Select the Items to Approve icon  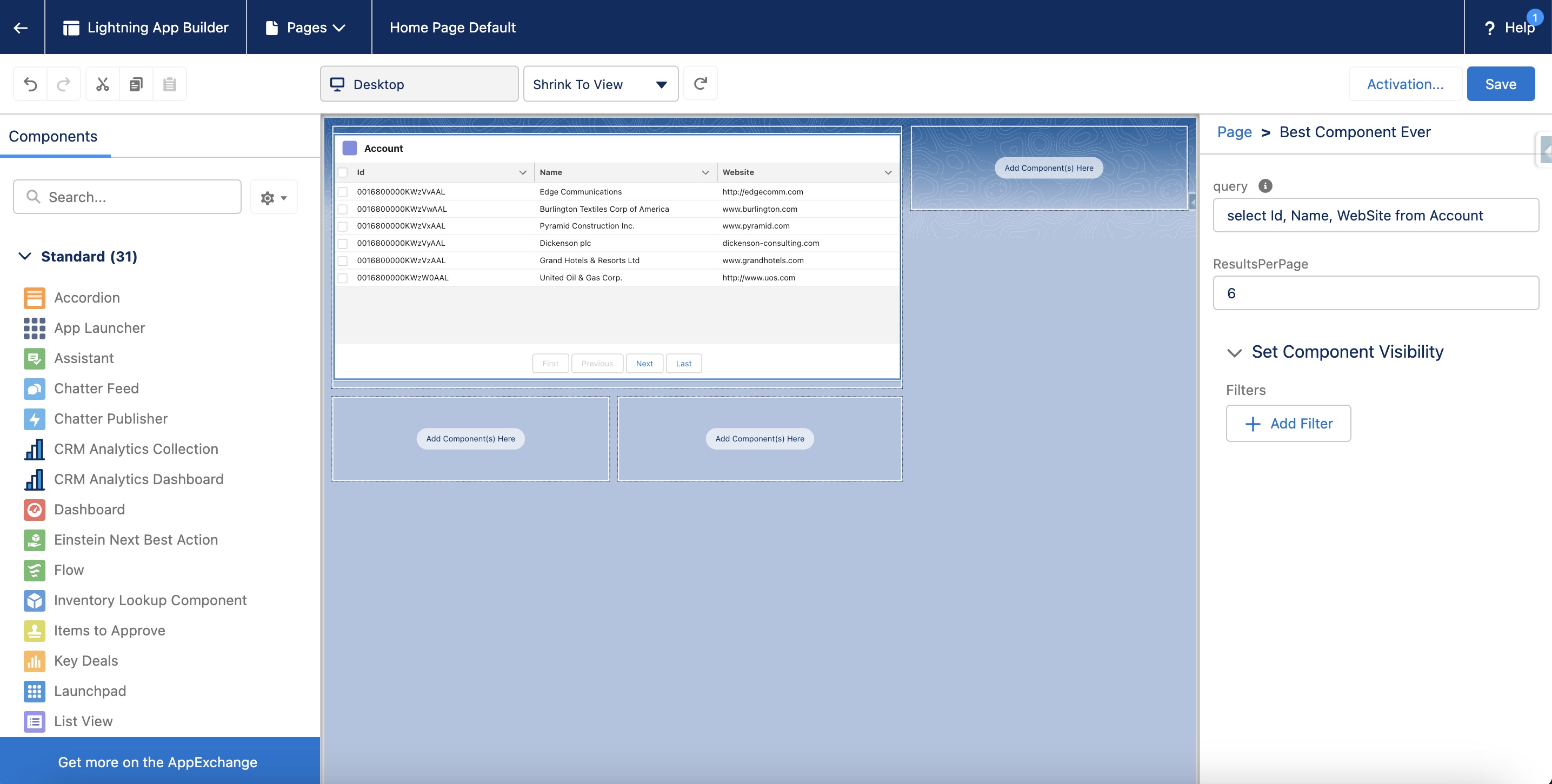(x=35, y=631)
